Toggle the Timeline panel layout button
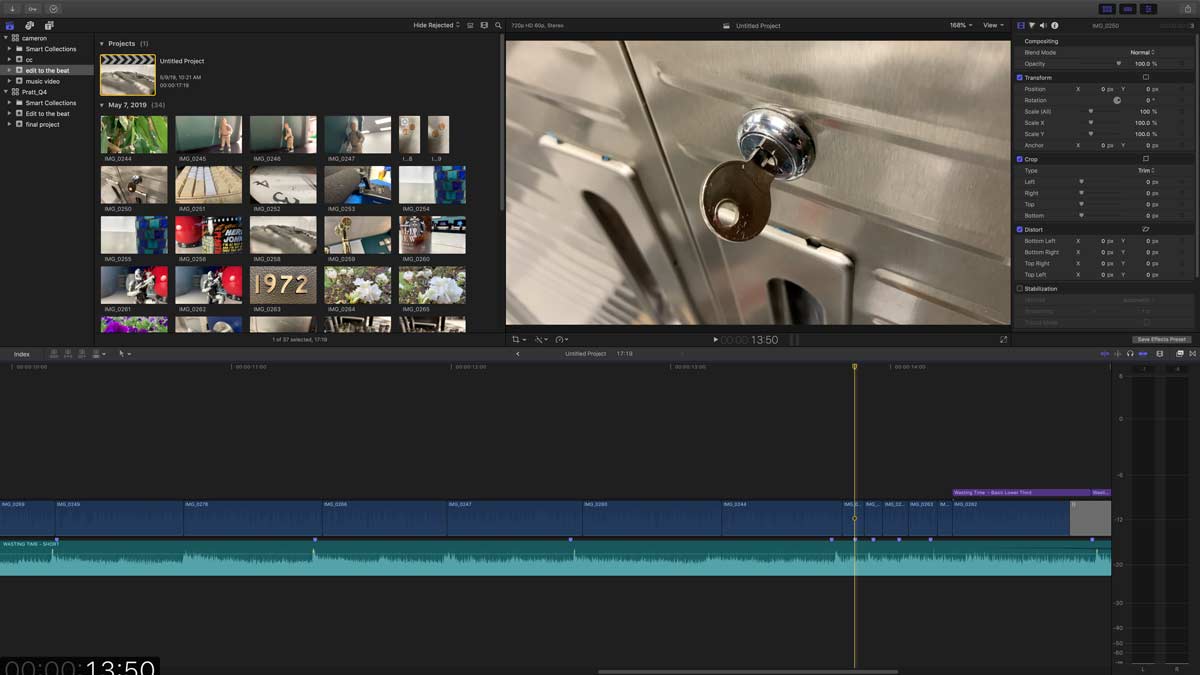This screenshot has width=1200, height=675. tap(1128, 8)
